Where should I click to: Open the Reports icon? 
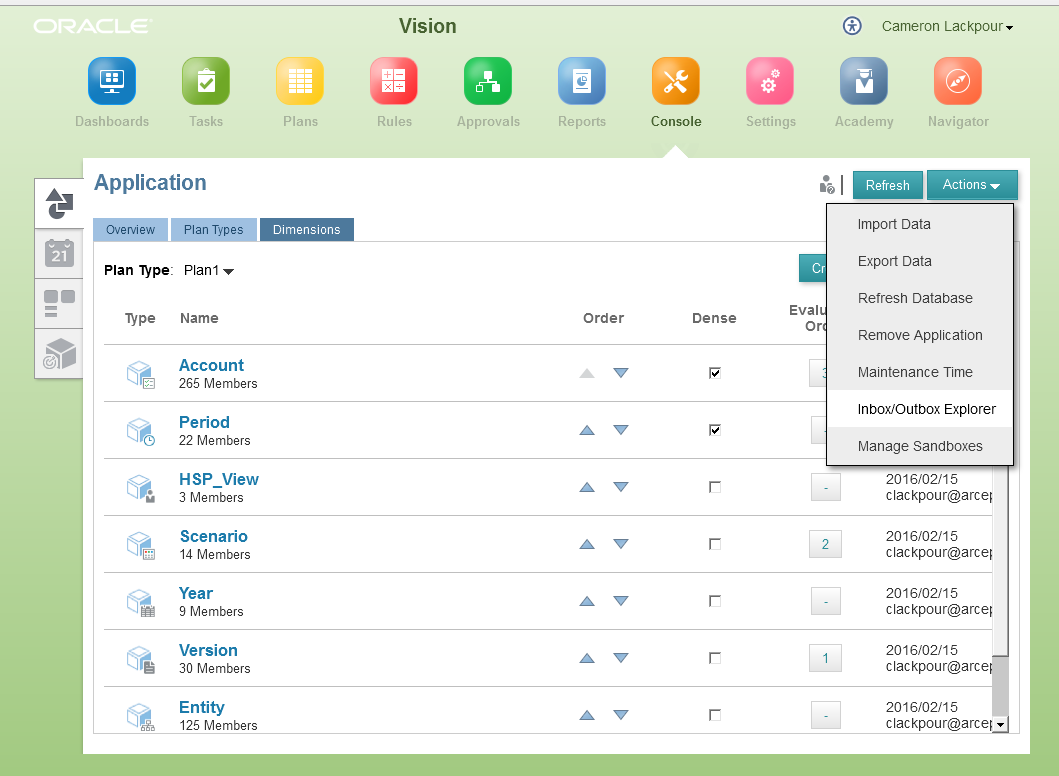(x=582, y=81)
